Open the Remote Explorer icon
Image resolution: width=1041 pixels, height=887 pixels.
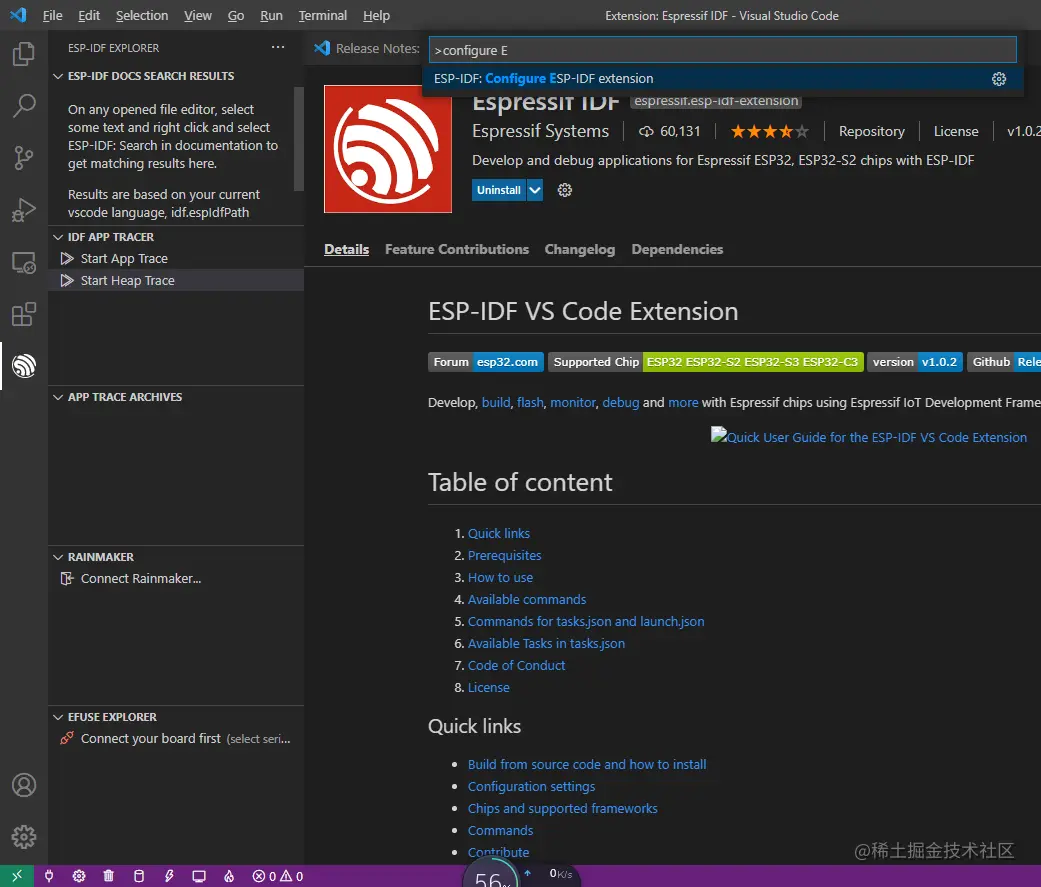pyautogui.click(x=24, y=262)
